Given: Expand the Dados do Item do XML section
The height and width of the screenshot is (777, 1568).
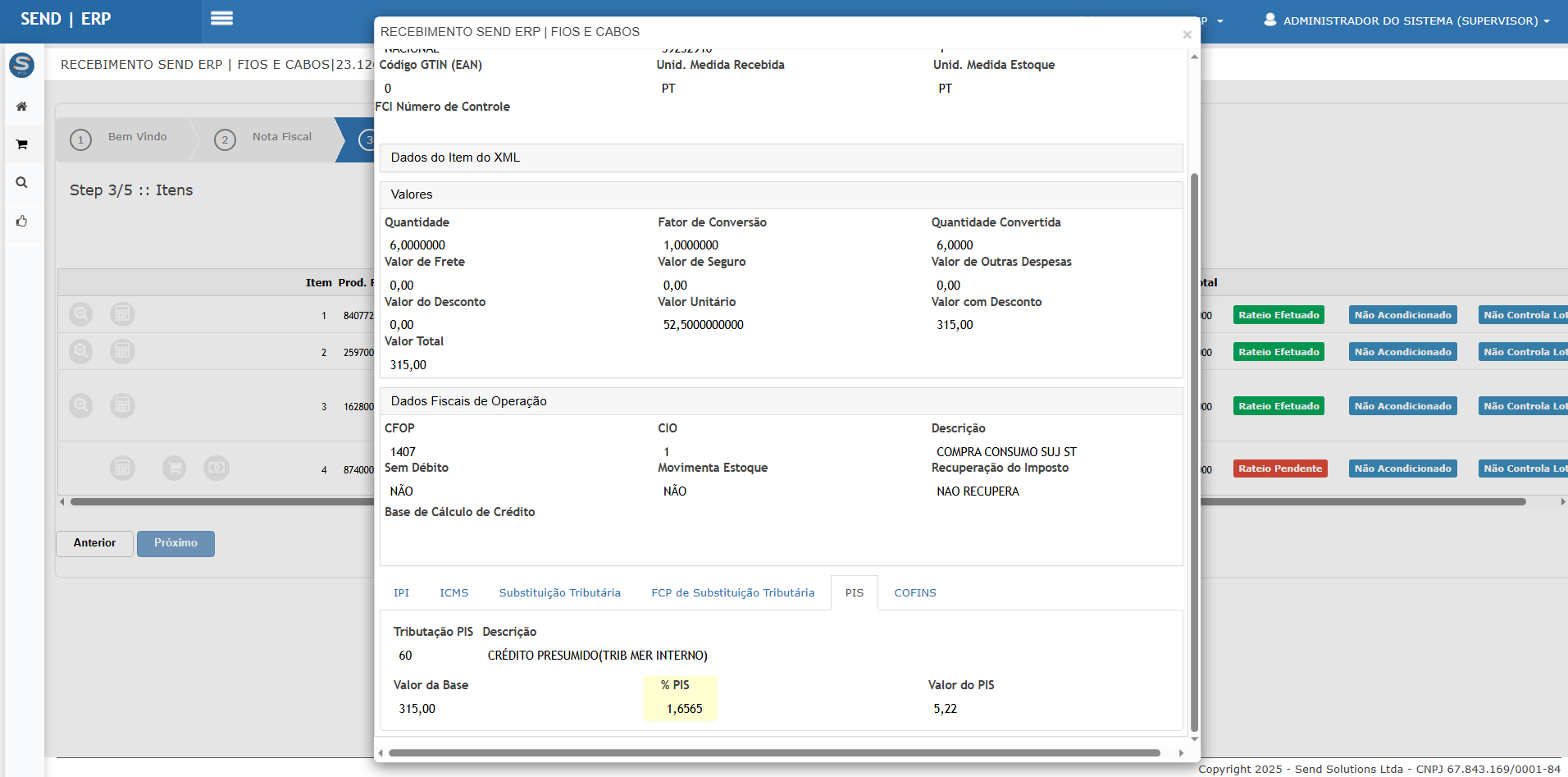Looking at the screenshot, I should (x=781, y=158).
